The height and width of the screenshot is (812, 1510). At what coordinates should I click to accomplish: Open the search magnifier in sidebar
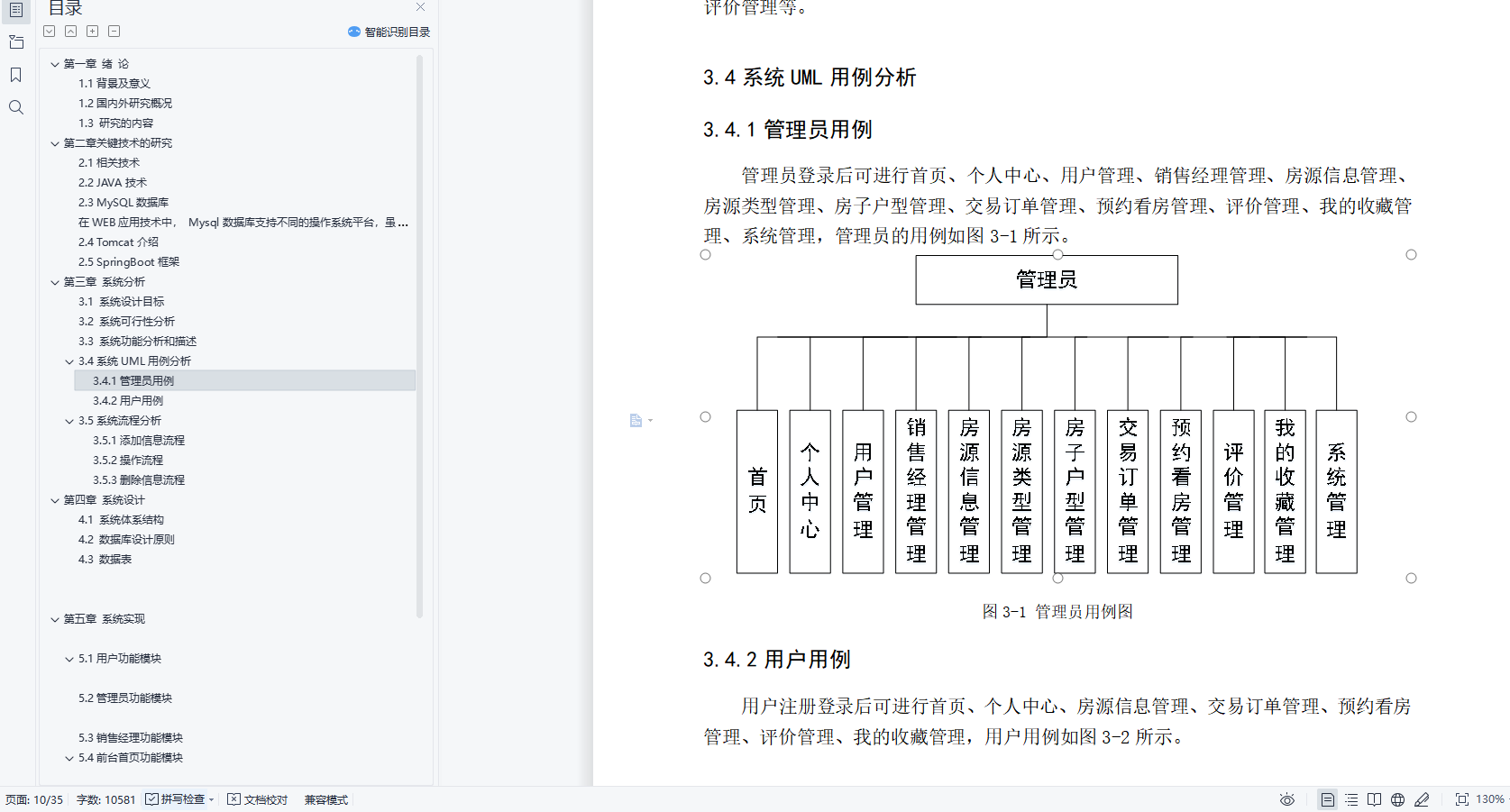click(x=16, y=107)
